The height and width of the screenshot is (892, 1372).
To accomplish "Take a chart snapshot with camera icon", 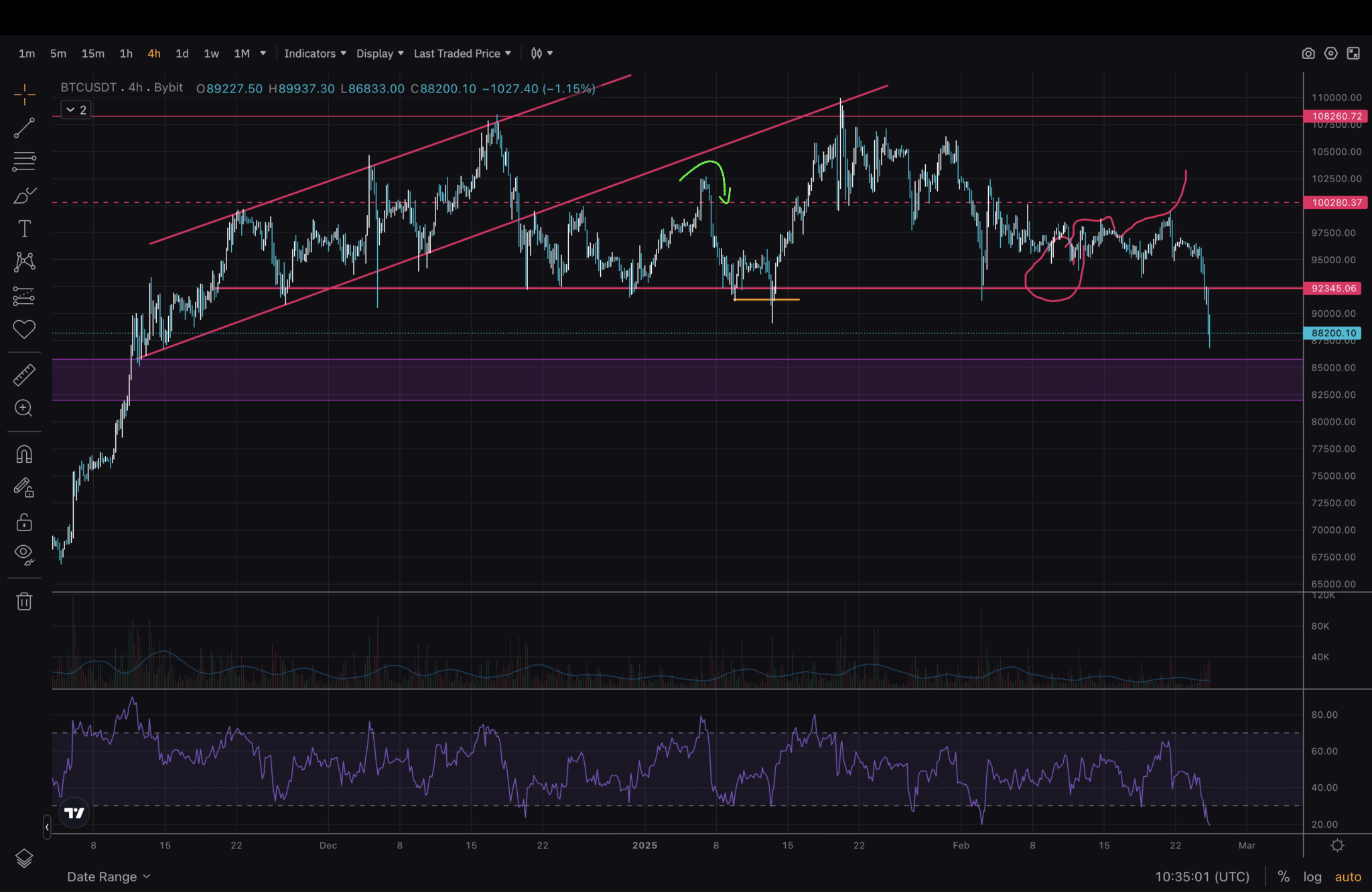I will 1308,54.
